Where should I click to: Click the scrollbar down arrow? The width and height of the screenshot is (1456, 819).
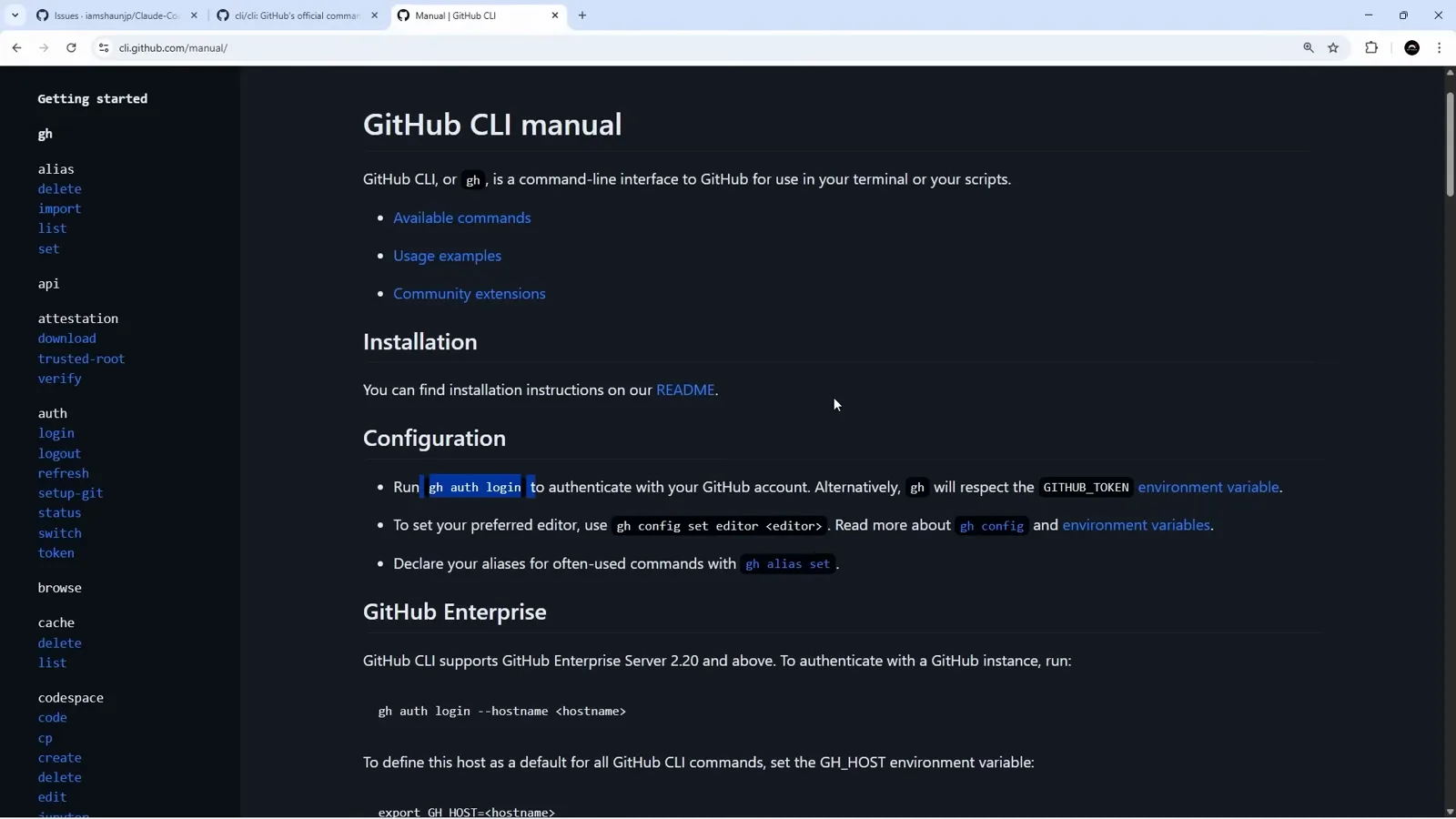[1450, 812]
